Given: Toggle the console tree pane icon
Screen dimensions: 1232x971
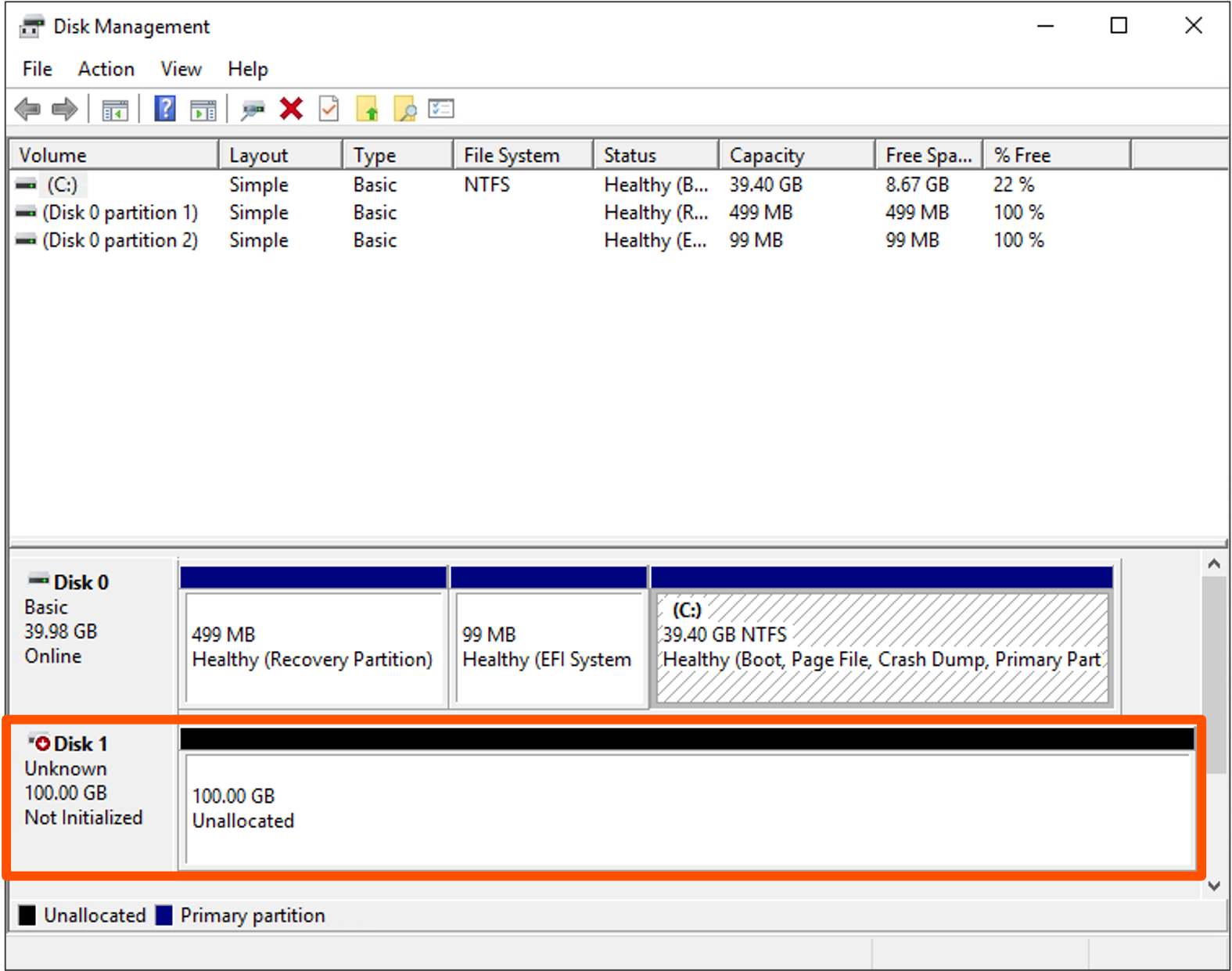Looking at the screenshot, I should coord(115,110).
